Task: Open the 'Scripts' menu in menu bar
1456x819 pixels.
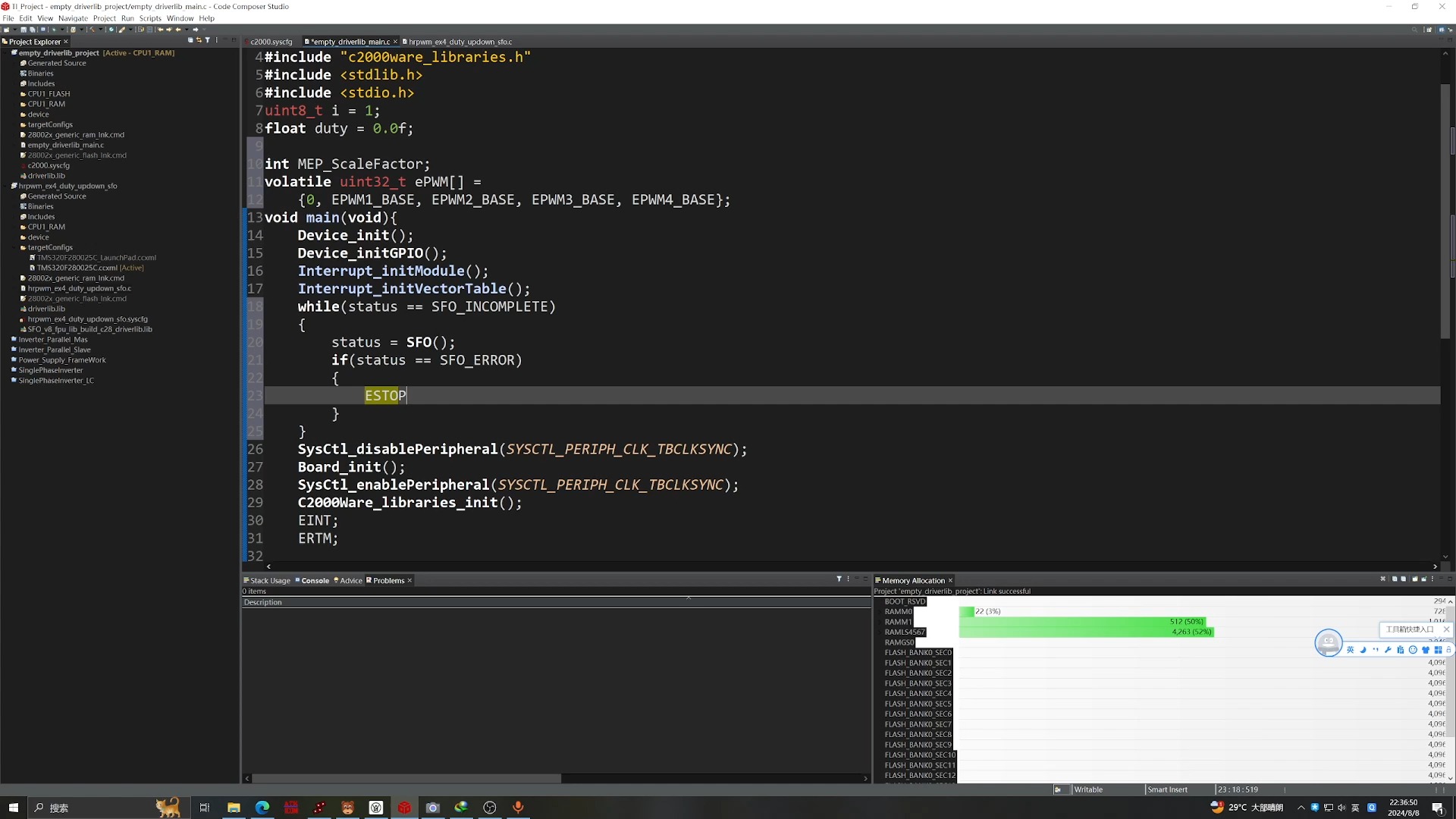Action: [150, 18]
